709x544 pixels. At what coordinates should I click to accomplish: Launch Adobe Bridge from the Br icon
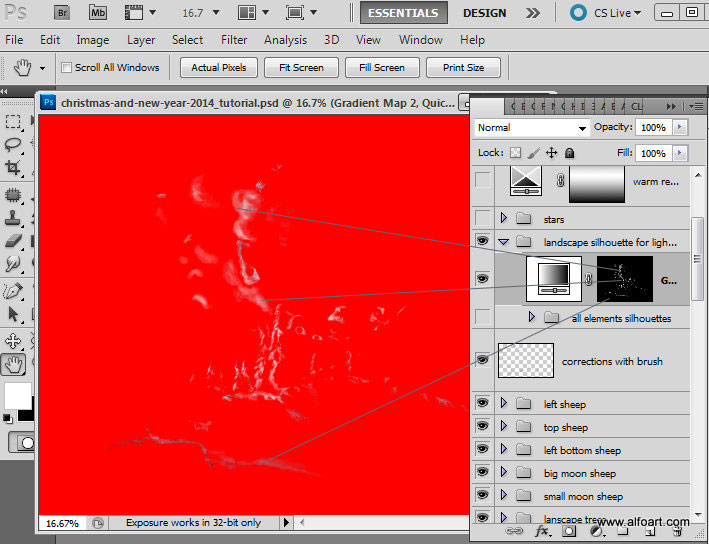tap(62, 13)
